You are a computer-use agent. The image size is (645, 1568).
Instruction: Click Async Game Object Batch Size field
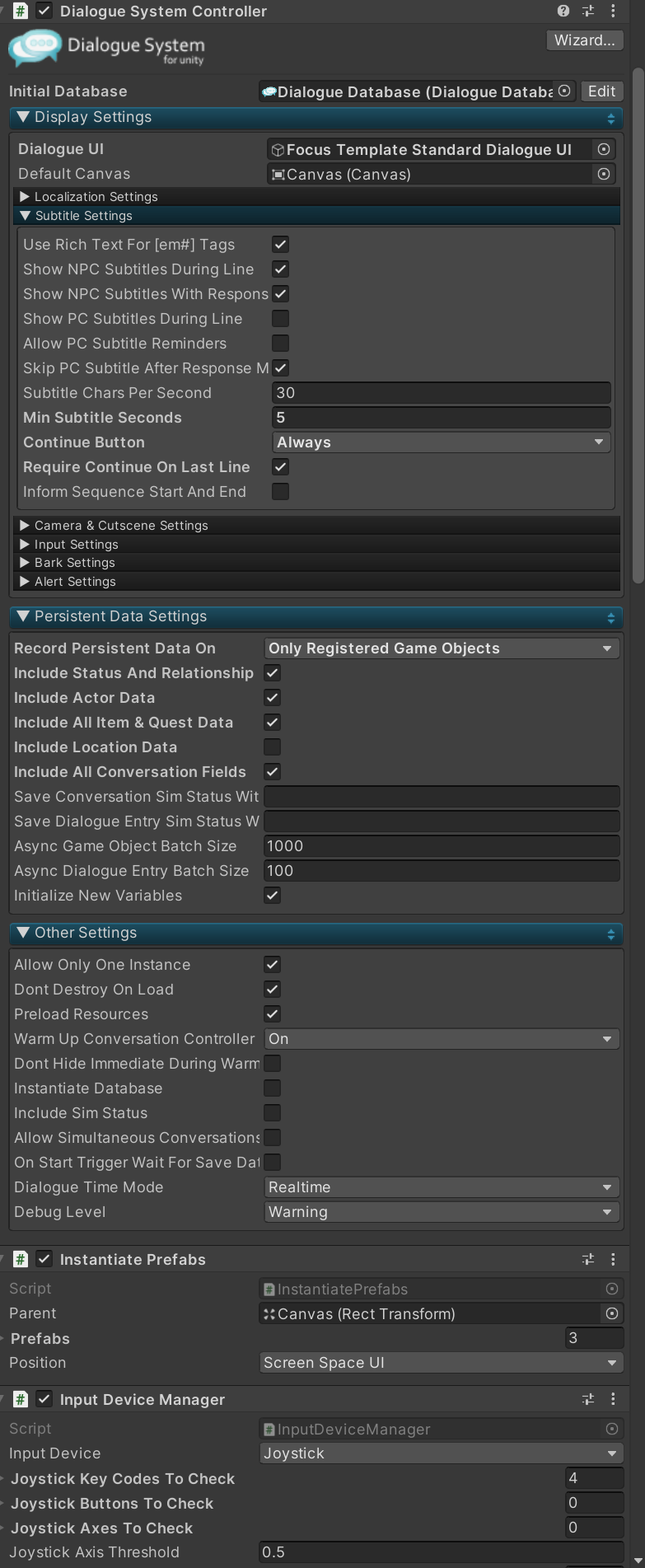tap(442, 846)
